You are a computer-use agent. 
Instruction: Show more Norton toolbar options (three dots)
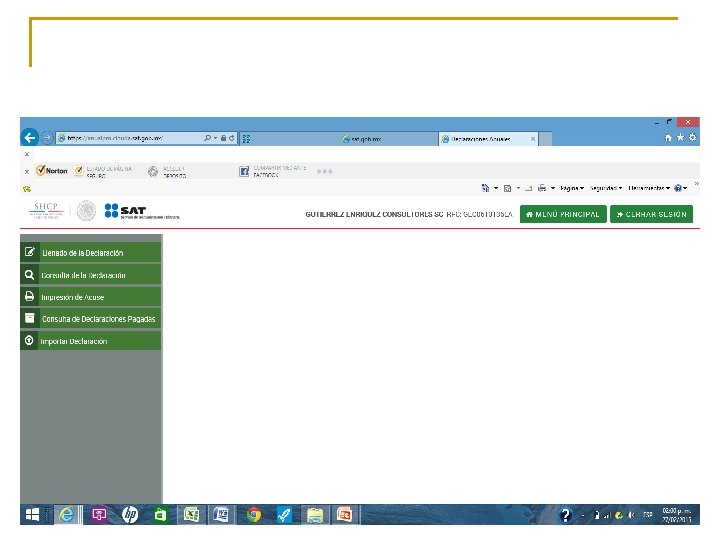(x=324, y=171)
